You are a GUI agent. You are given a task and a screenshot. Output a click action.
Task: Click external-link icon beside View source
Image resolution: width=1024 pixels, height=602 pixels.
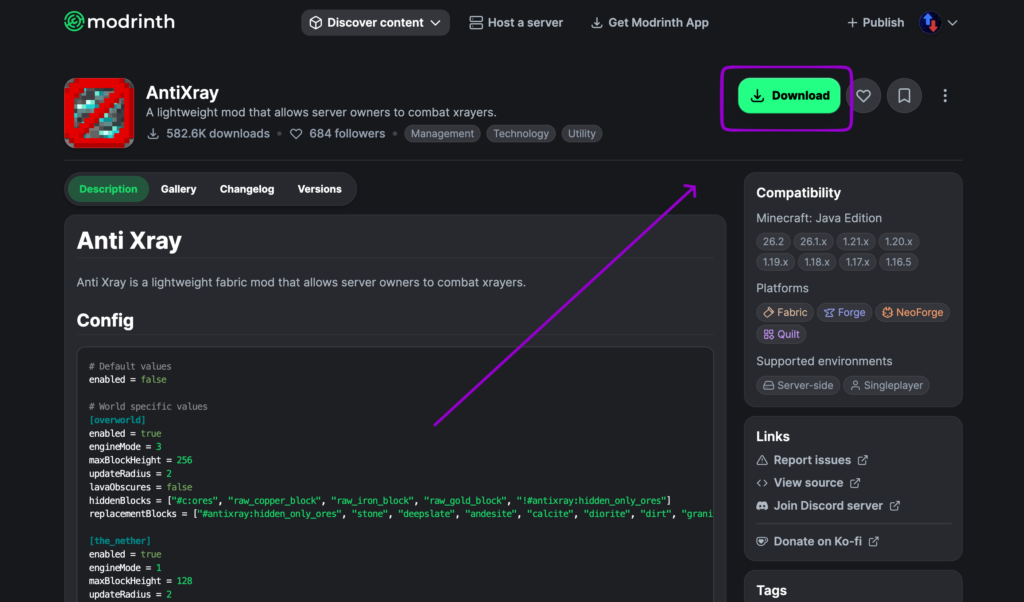[855, 483]
